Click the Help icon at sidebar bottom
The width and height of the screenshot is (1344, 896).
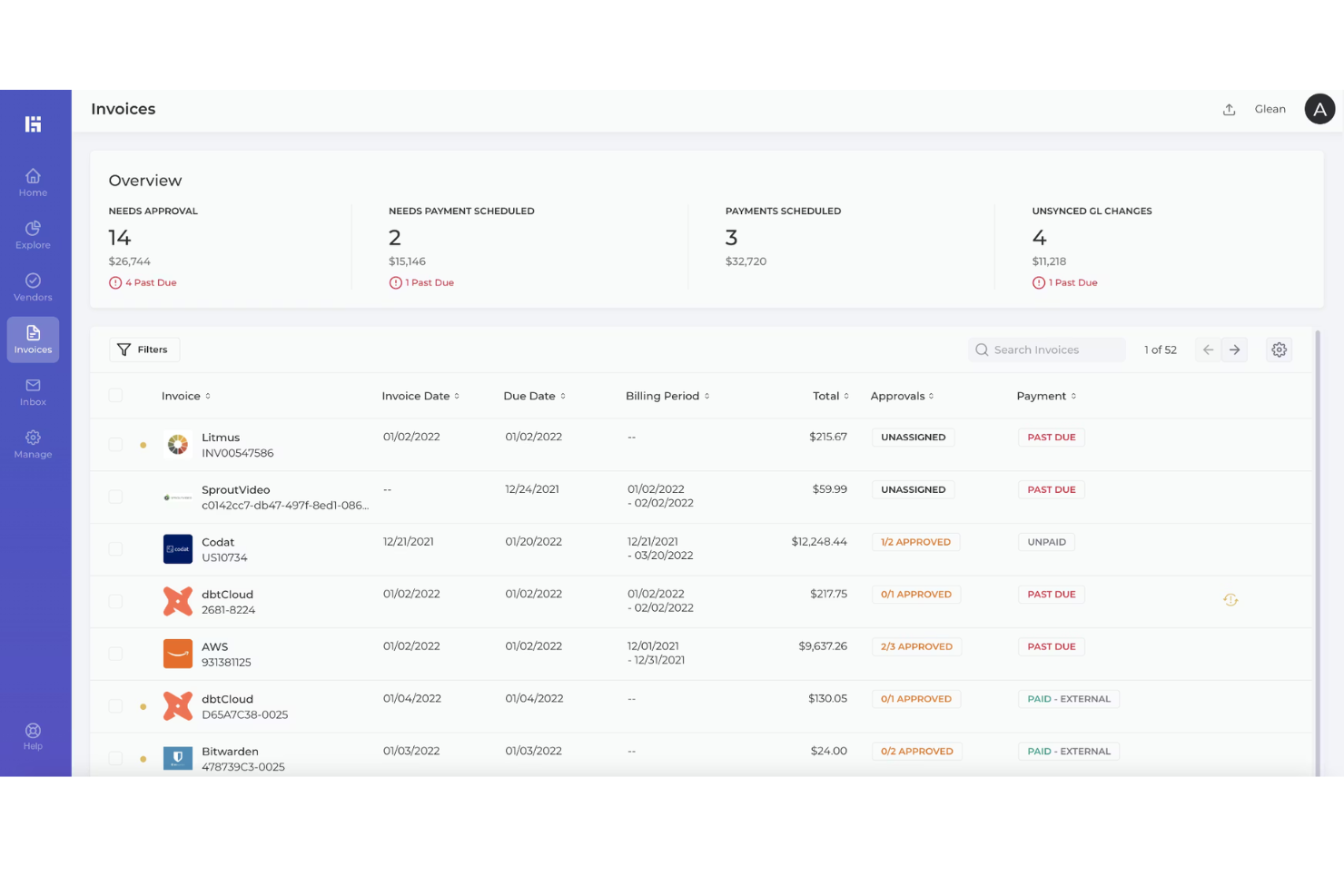point(33,735)
